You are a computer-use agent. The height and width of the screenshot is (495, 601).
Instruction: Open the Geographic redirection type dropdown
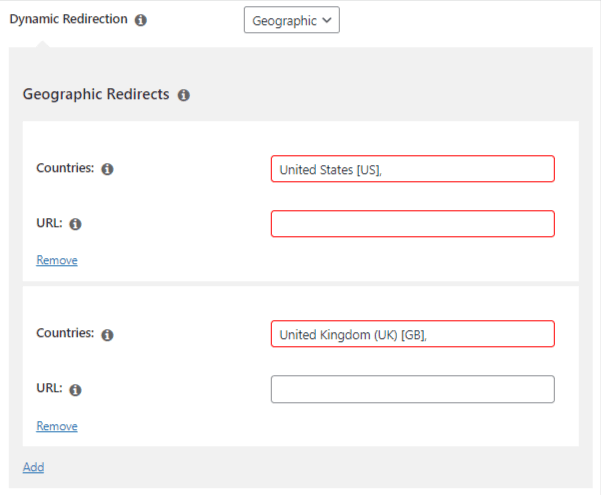click(x=291, y=20)
